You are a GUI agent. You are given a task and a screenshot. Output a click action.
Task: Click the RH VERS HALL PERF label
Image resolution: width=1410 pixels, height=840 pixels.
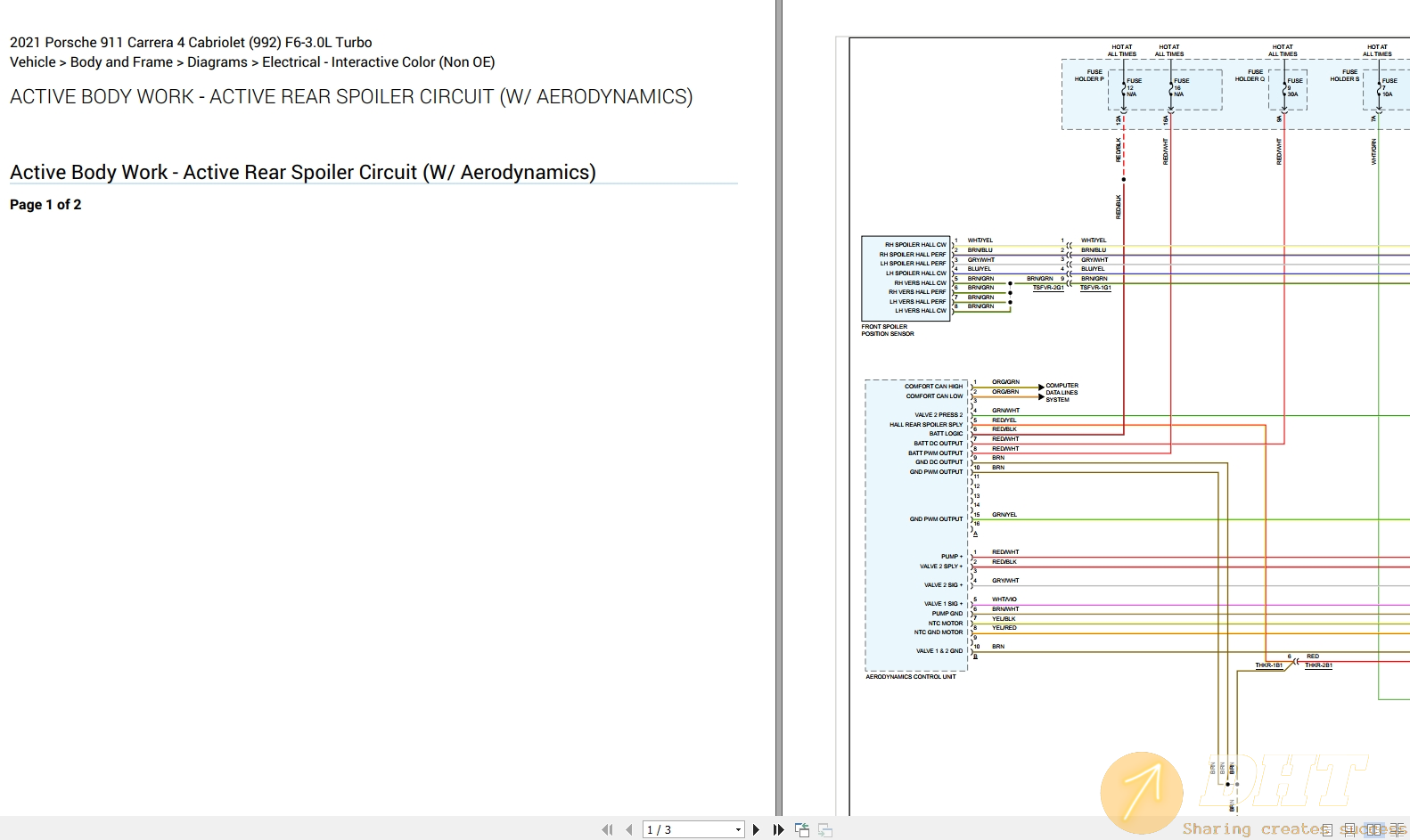pos(917,292)
